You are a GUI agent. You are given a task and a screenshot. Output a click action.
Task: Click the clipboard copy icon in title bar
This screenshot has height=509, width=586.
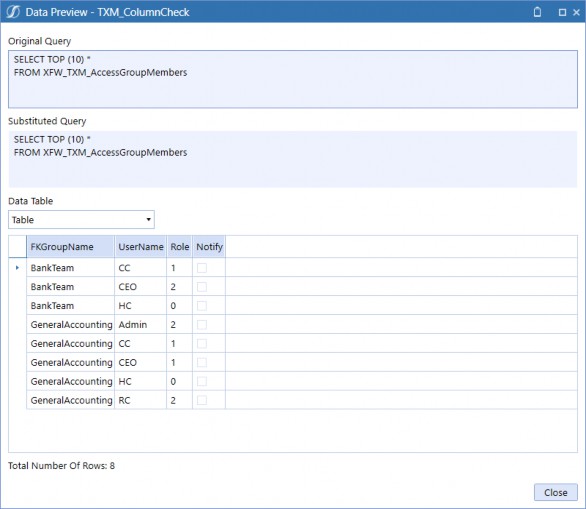pos(537,12)
